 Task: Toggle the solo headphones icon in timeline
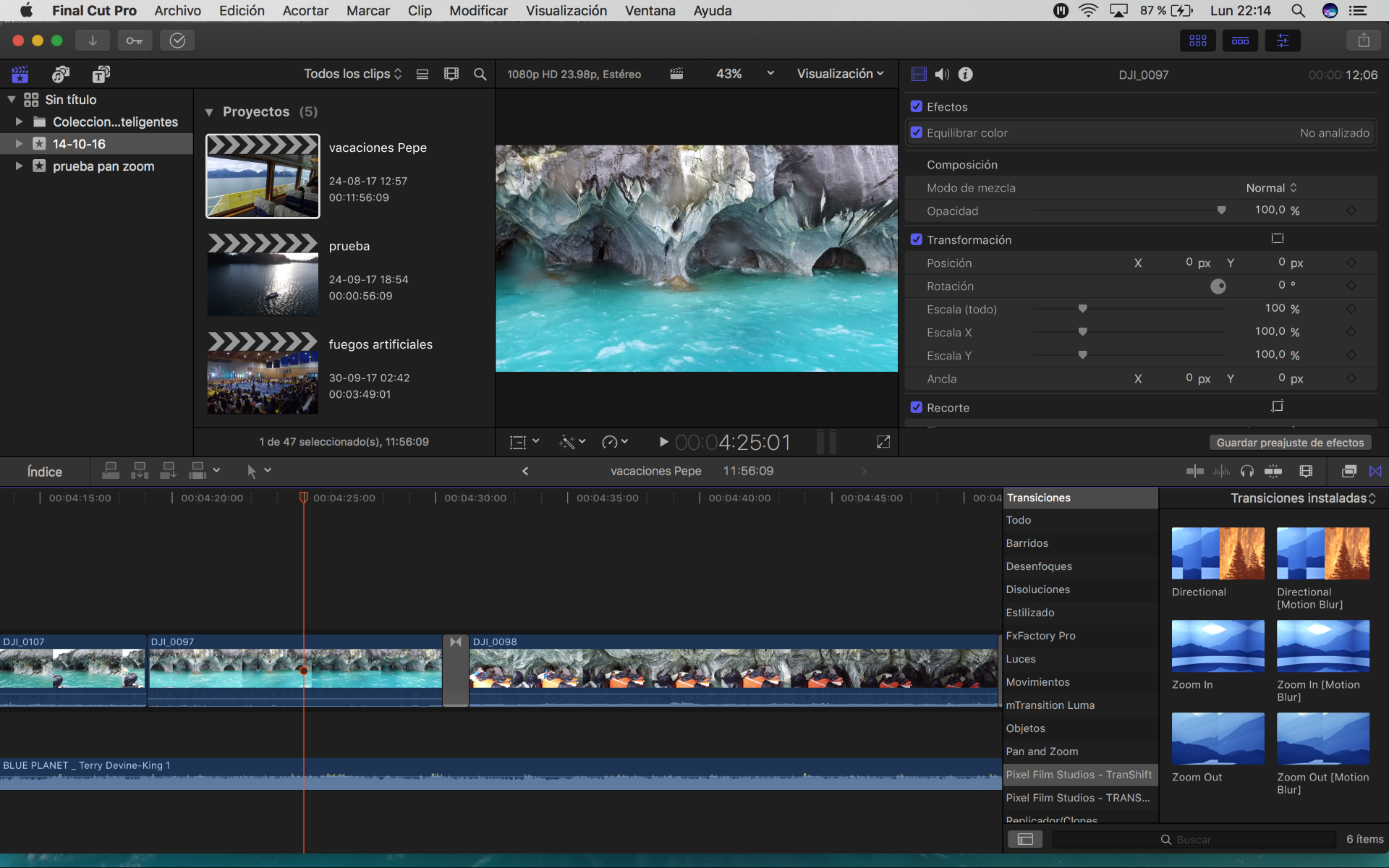[1246, 472]
